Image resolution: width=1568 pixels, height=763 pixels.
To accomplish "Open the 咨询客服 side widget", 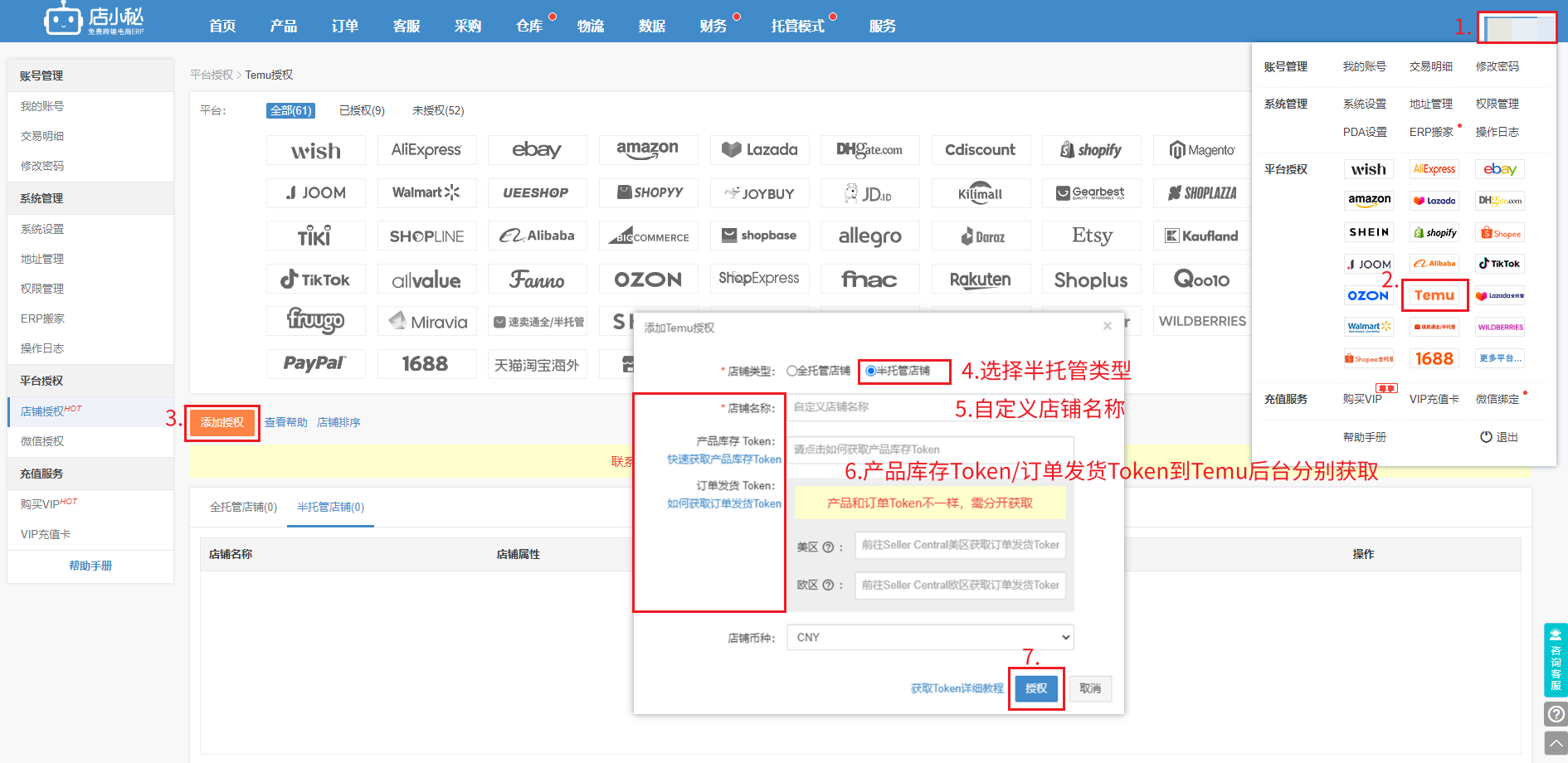I will (x=1556, y=659).
